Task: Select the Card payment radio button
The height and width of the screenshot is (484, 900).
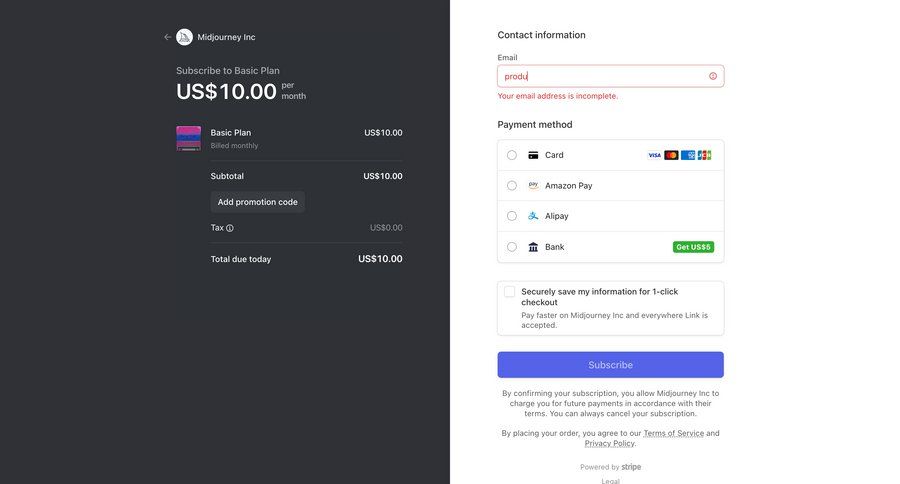Action: [512, 155]
